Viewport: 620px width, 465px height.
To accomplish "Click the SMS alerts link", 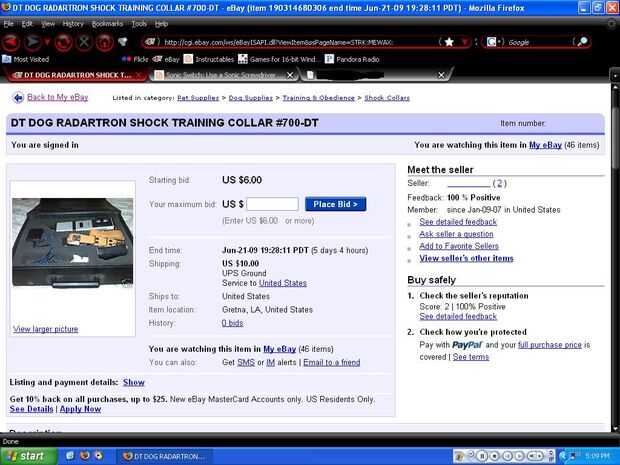I will (x=246, y=362).
